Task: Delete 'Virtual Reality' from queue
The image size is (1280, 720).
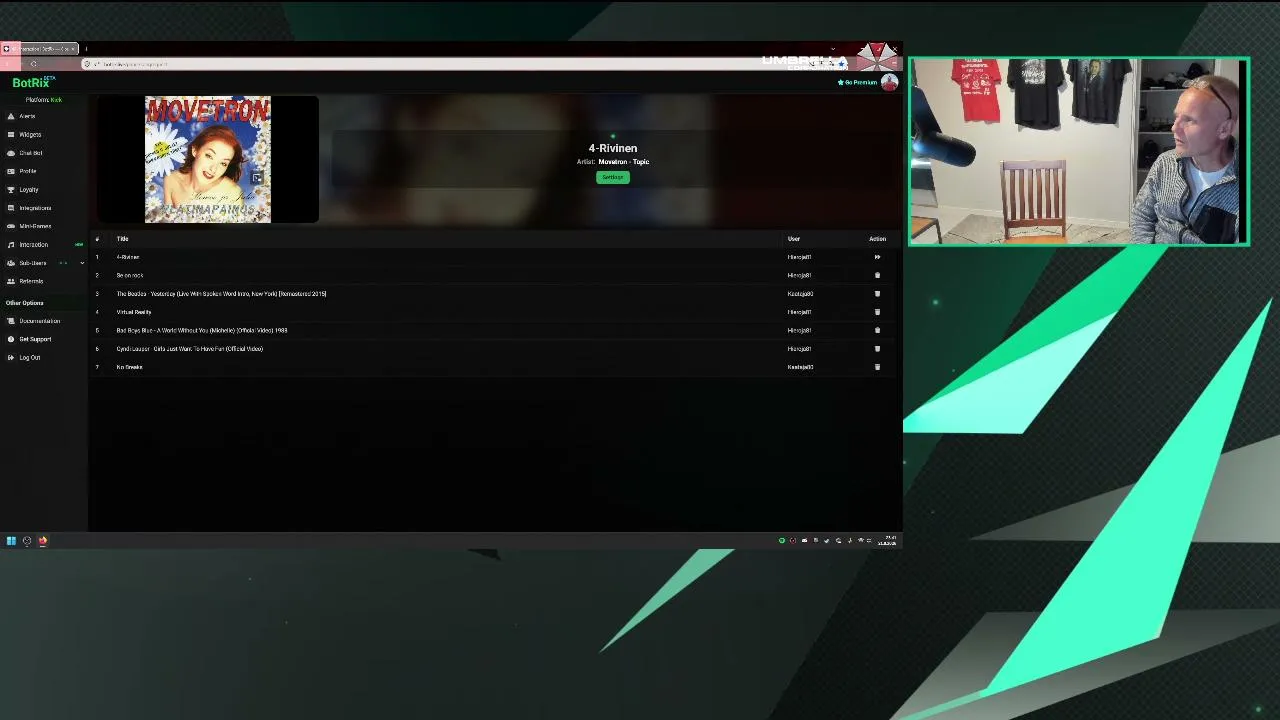Action: [x=877, y=312]
